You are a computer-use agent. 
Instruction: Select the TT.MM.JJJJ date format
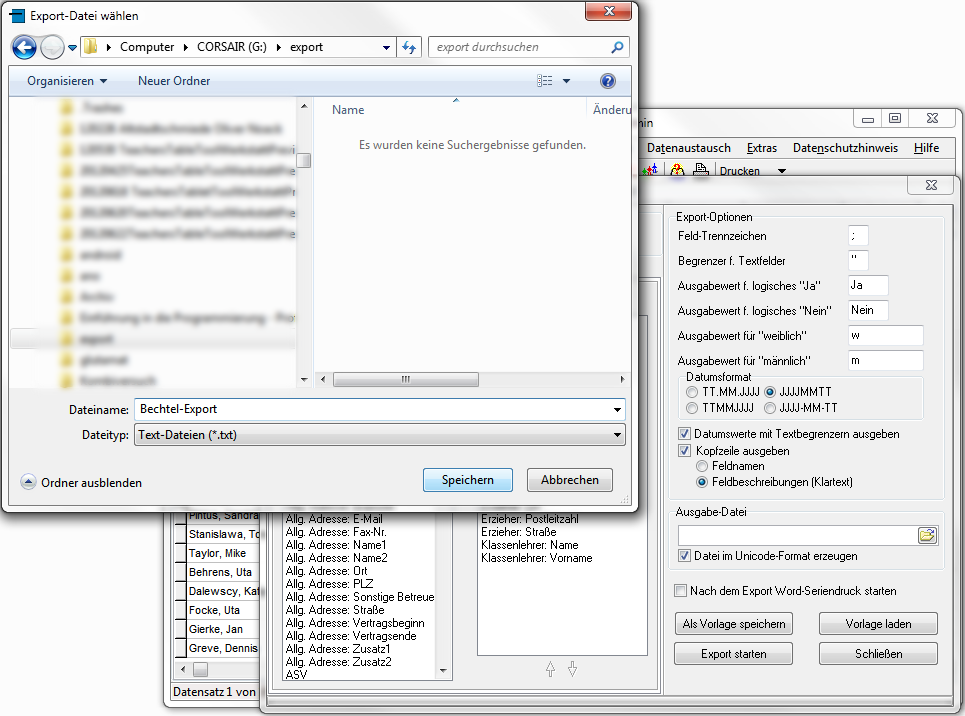click(x=692, y=392)
